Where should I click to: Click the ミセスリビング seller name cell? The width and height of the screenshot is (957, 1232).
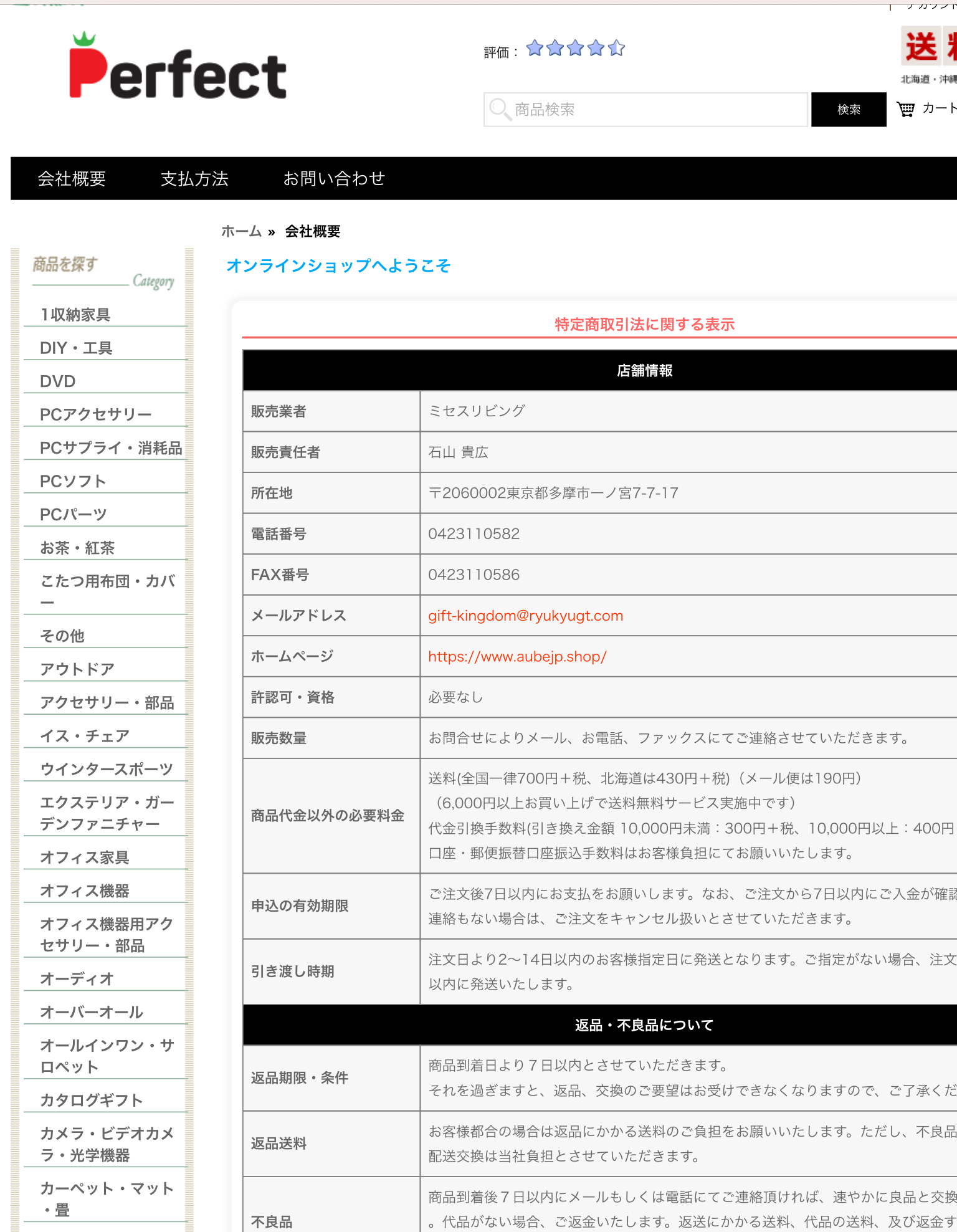click(688, 411)
